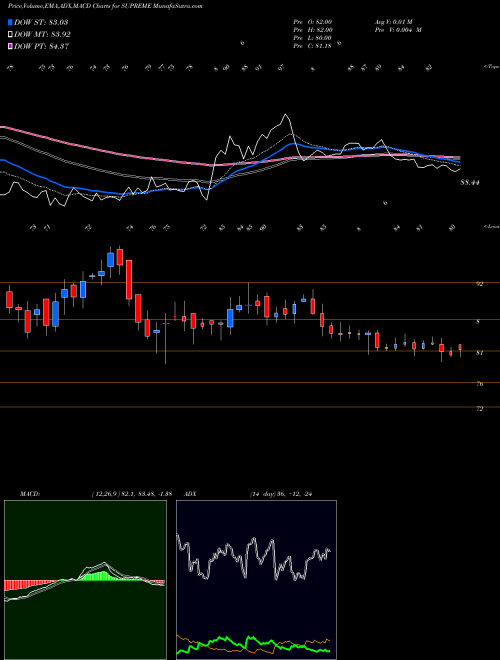The height and width of the screenshot is (660, 500).
Task: Click the 'Avg V: 0.01 M' volume text
Action: point(394,21)
